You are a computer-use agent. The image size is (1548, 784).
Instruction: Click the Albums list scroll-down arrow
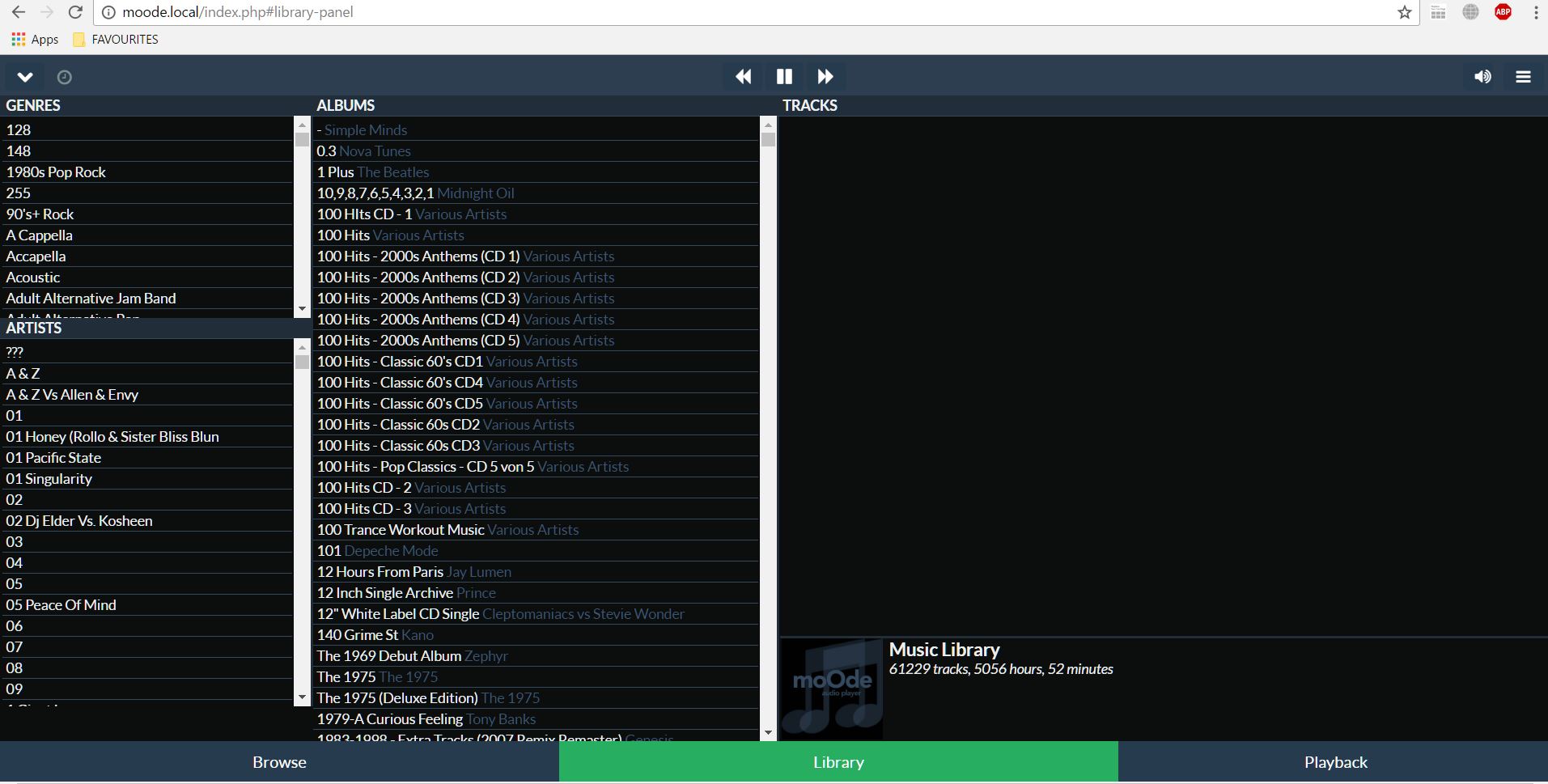tap(768, 733)
